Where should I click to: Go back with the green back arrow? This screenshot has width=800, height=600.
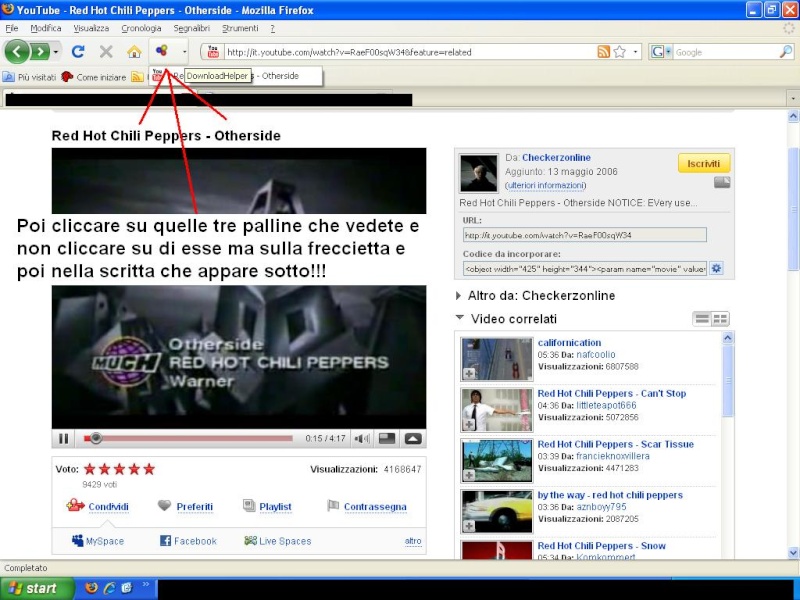[x=17, y=52]
